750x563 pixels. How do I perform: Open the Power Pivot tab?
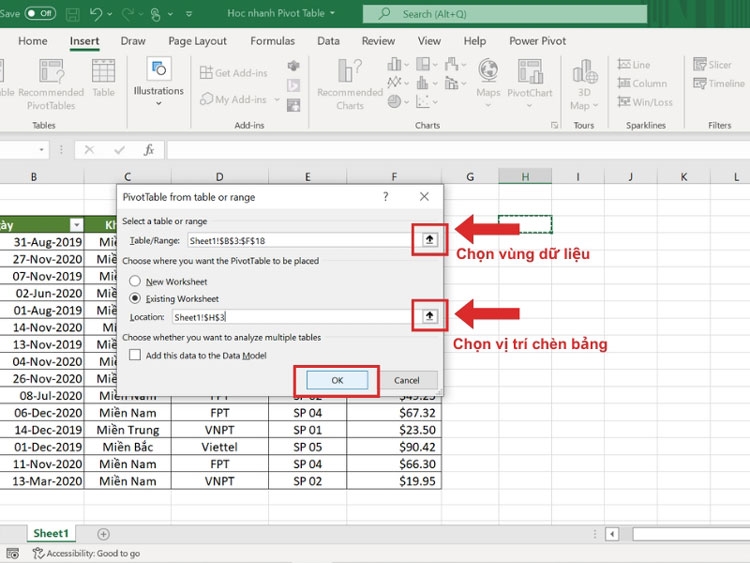pos(537,41)
